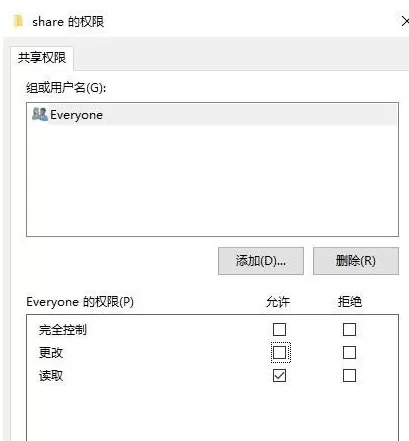Screen dimensions: 409x441
Task: Select the Everyone entry text in the list
Action: point(76,115)
